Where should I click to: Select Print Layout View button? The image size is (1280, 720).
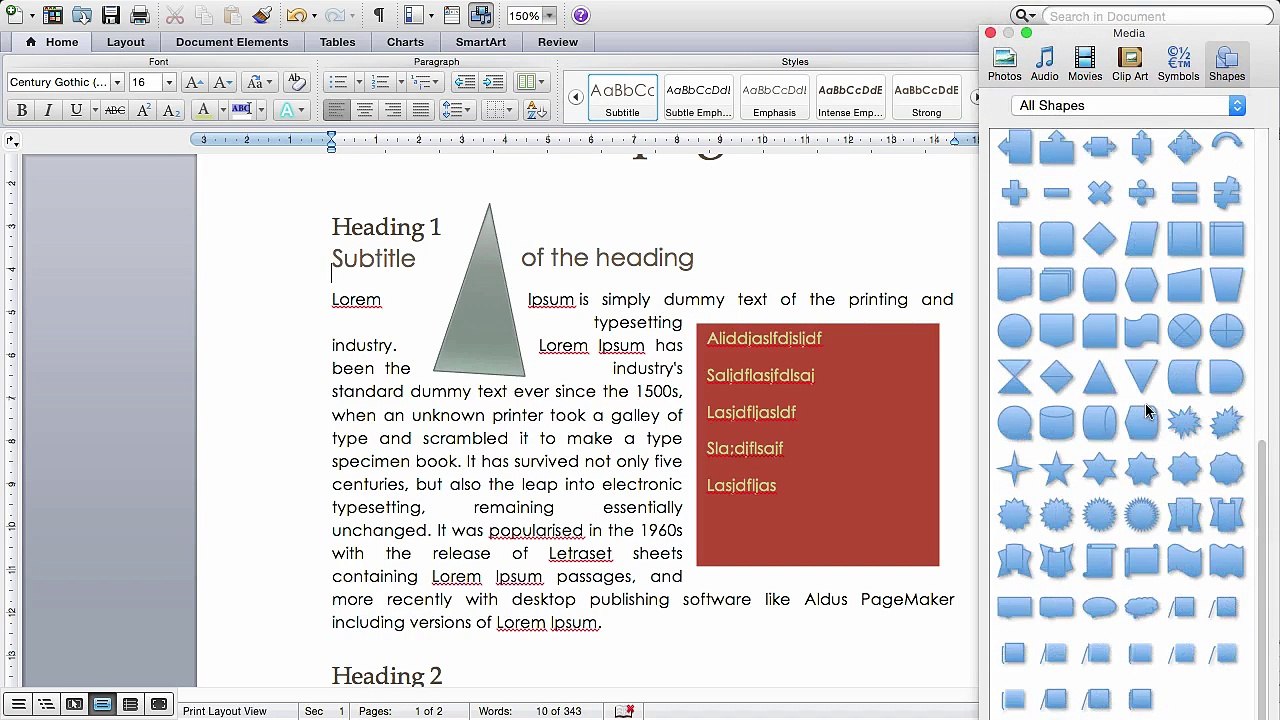pyautogui.click(x=102, y=704)
